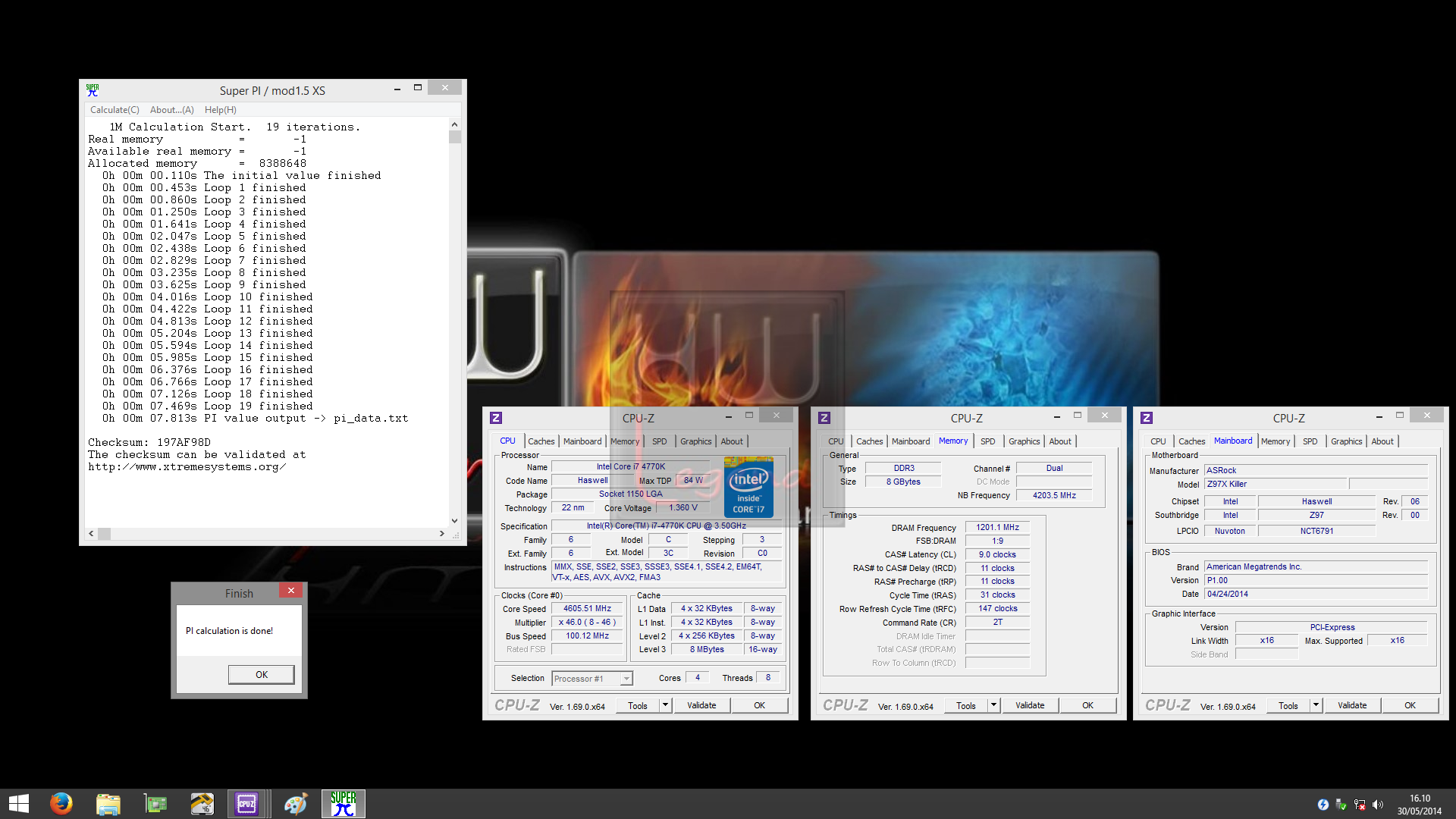
Task: Click the Z logo in Memory CPU-Z window
Action: 824,418
